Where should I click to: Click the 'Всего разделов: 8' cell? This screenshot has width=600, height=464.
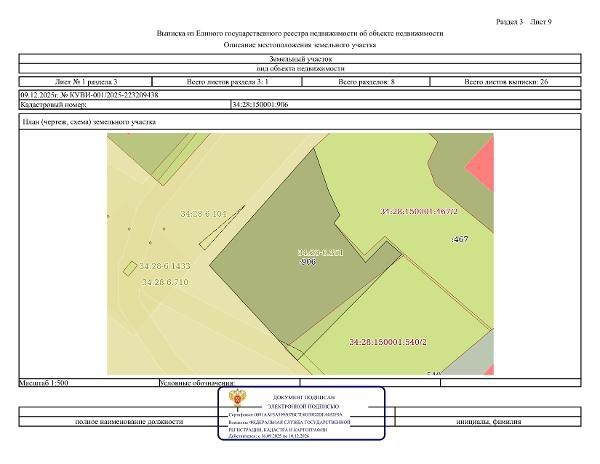pos(366,81)
